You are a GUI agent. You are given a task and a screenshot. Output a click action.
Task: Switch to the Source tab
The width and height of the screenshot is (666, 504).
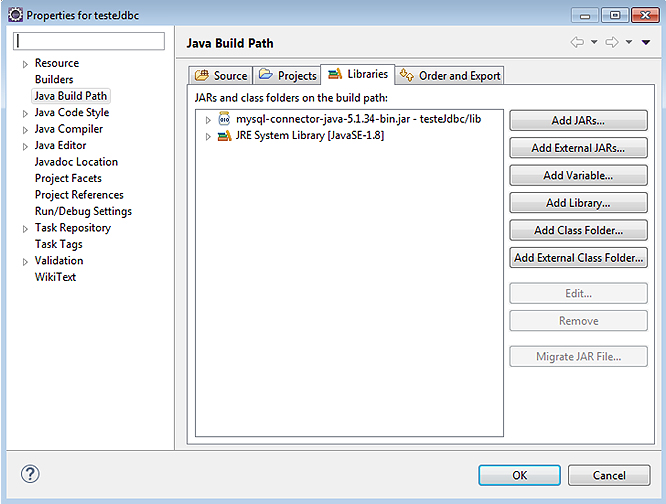coord(221,75)
